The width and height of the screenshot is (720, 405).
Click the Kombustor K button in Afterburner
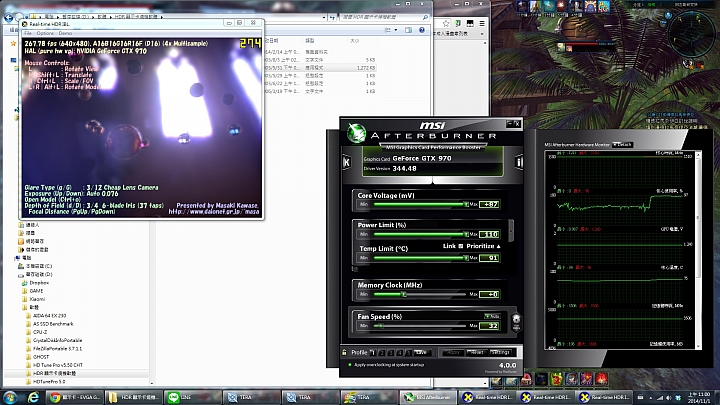pos(347,162)
